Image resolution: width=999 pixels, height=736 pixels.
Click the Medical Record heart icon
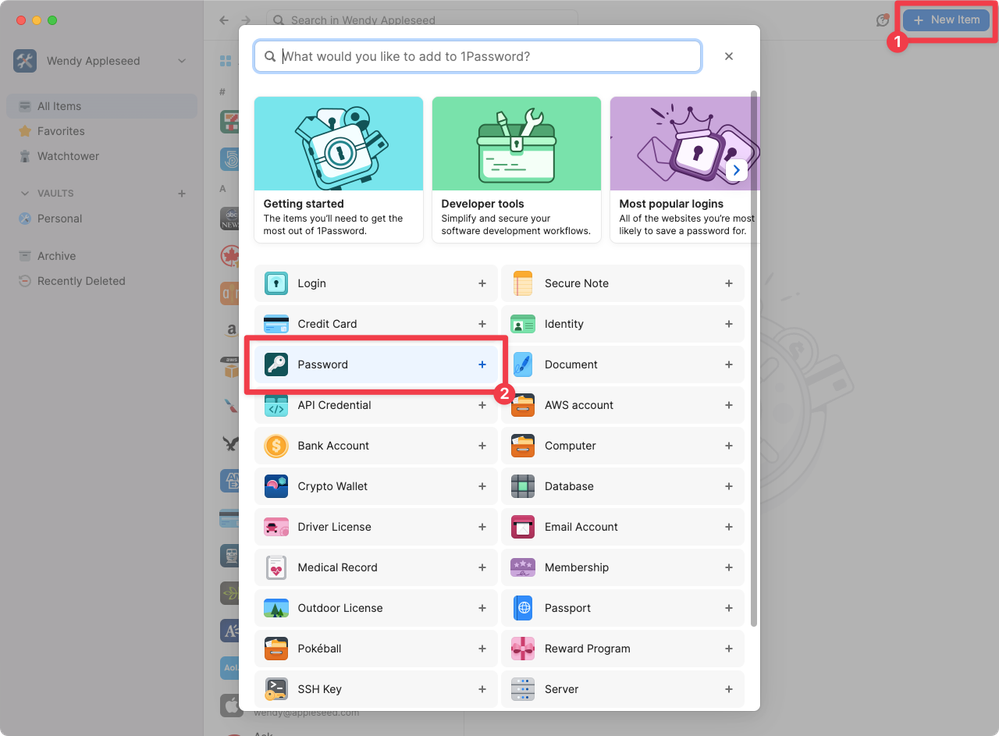[276, 568]
